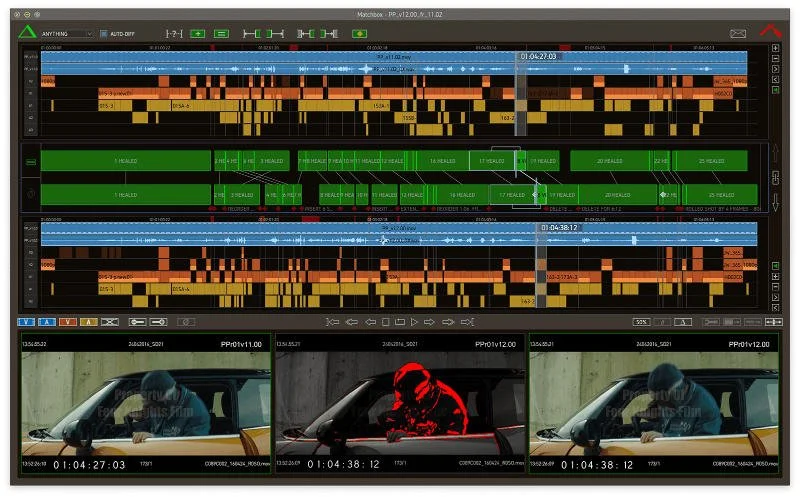Click the left-slider trim button

137,322
